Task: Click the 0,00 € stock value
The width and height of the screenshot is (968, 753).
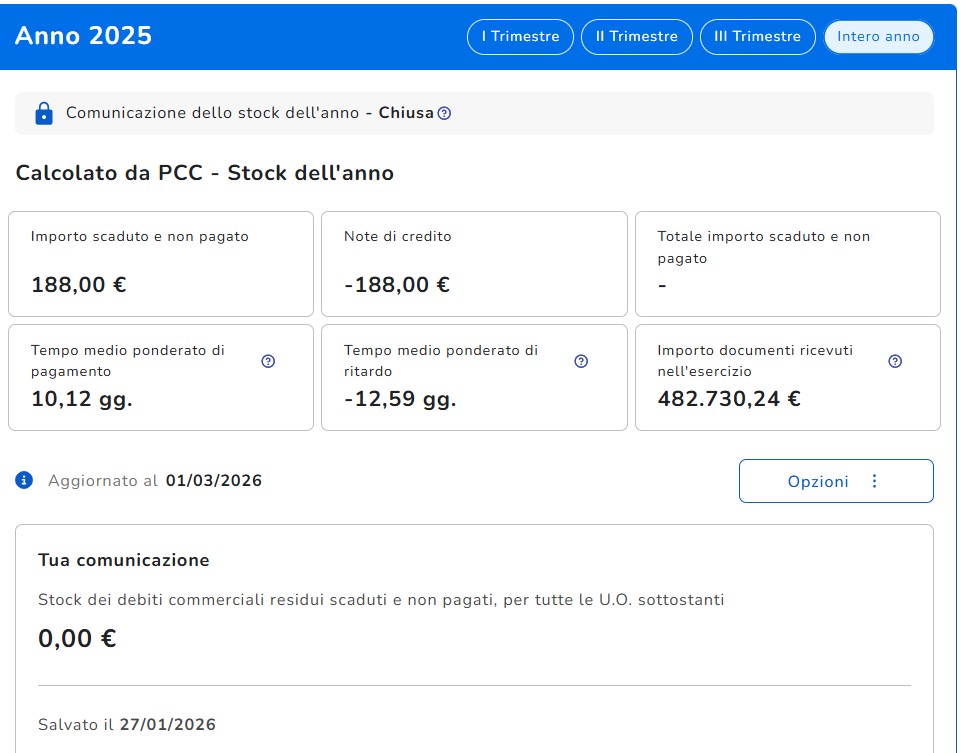Action: (77, 638)
